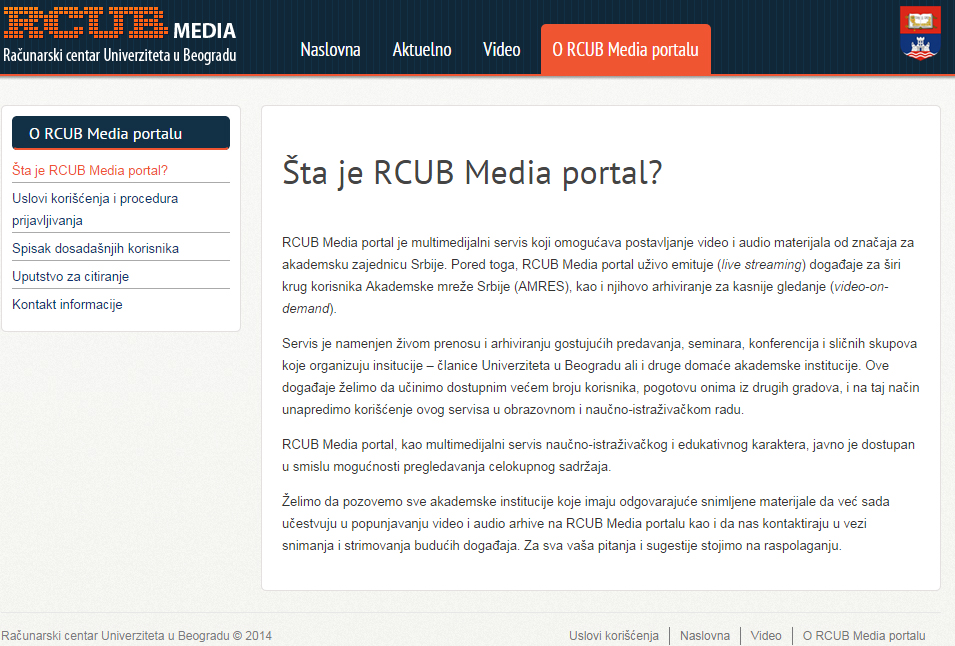Click the RCUB MEDIA logo
The width and height of the screenshot is (955, 646).
tap(120, 24)
